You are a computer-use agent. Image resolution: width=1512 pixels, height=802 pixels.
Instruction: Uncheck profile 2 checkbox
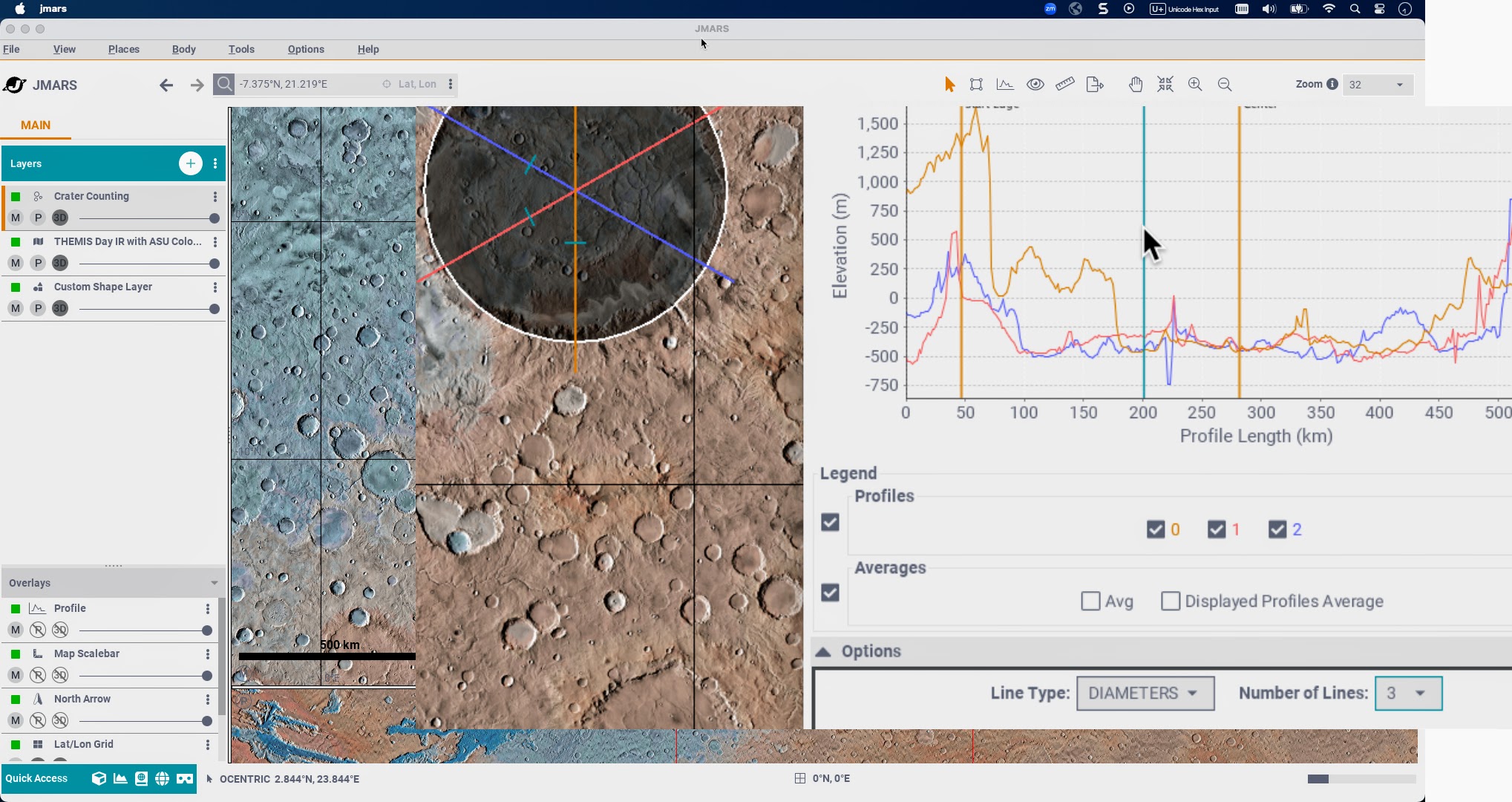click(x=1277, y=529)
